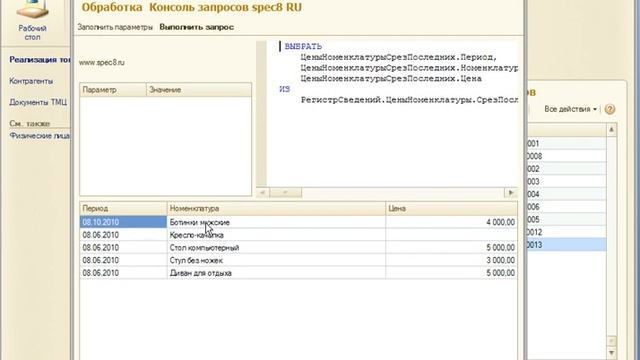Click Выполнить запрос command
This screenshot has height=360, width=640.
pos(196,27)
